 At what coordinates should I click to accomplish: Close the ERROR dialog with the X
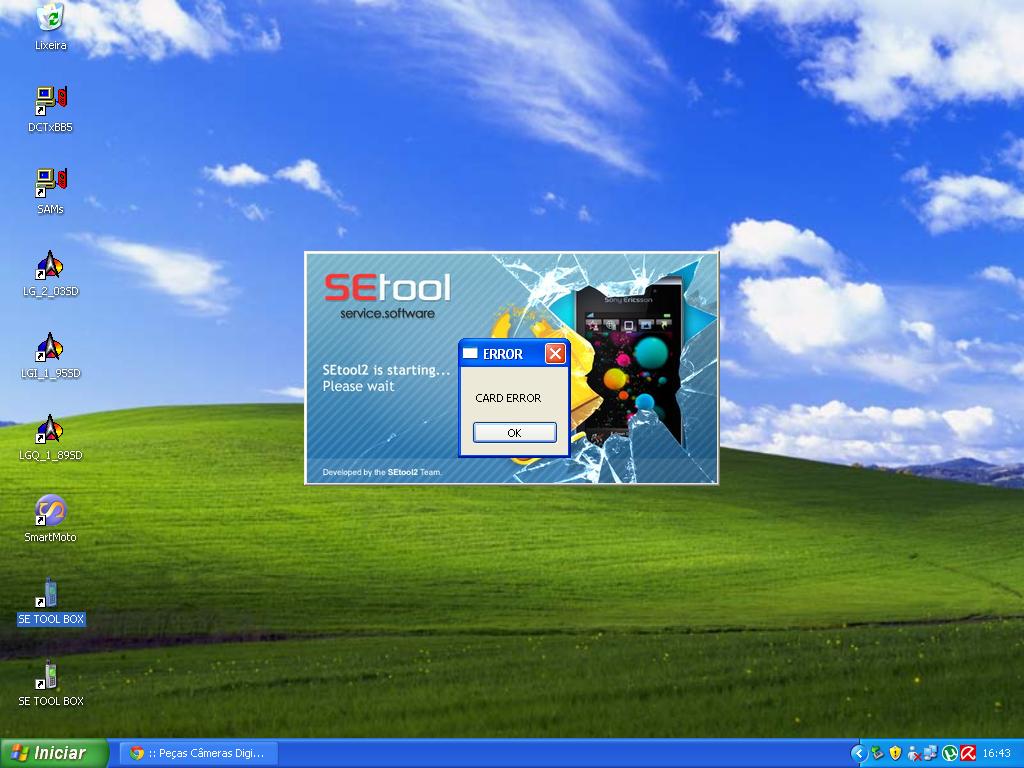point(555,353)
